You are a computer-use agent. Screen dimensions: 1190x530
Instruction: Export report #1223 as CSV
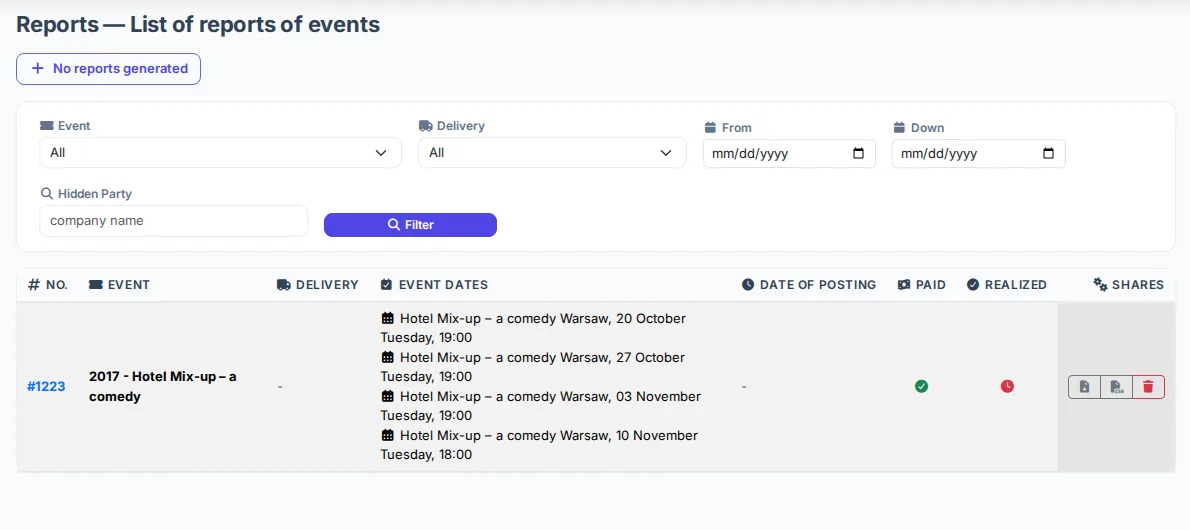(1116, 386)
